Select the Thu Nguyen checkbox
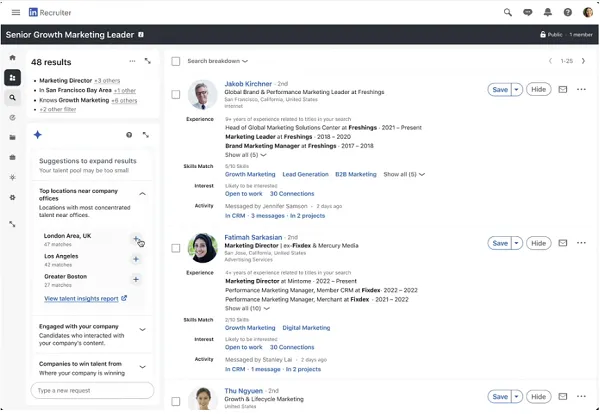 (176, 401)
